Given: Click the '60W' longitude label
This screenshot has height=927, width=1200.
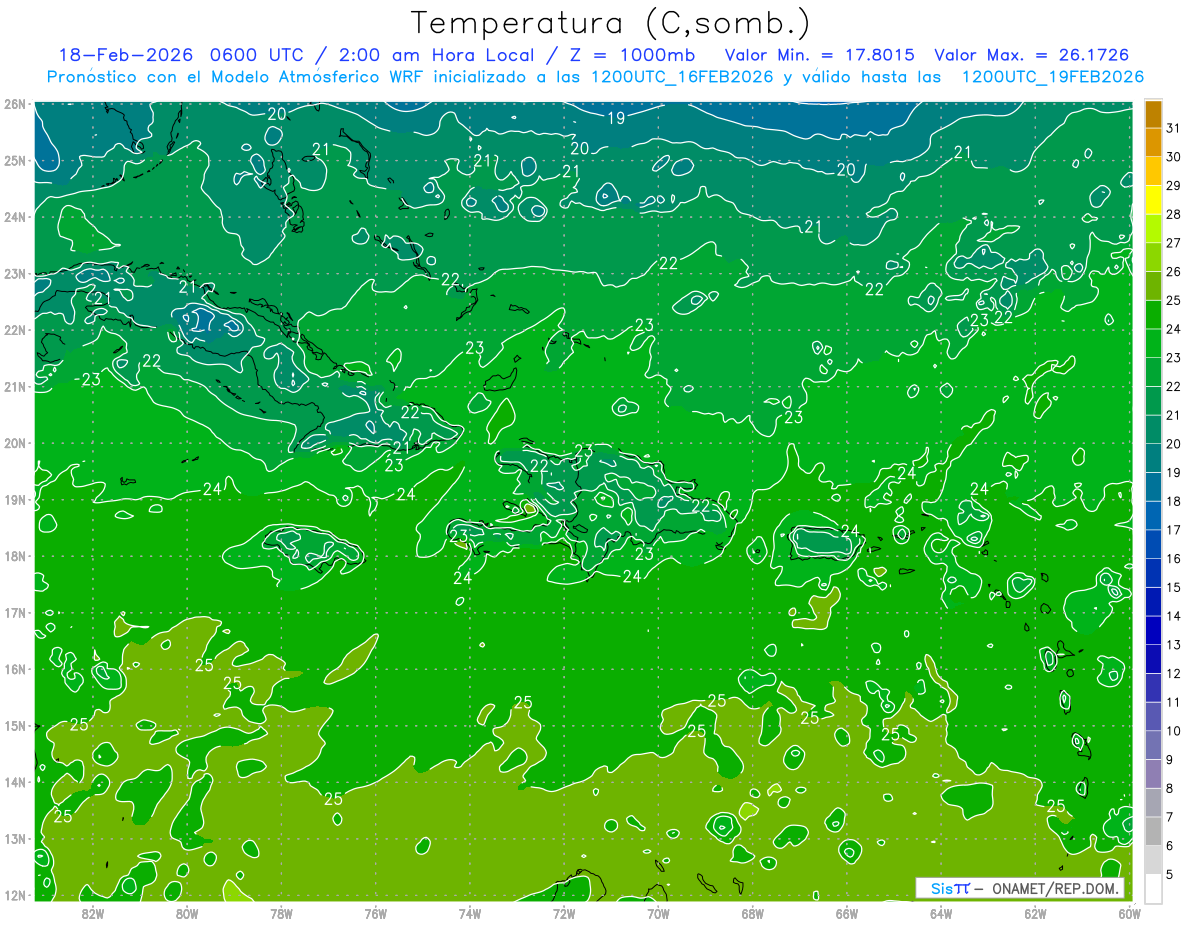Looking at the screenshot, I should tap(1130, 913).
